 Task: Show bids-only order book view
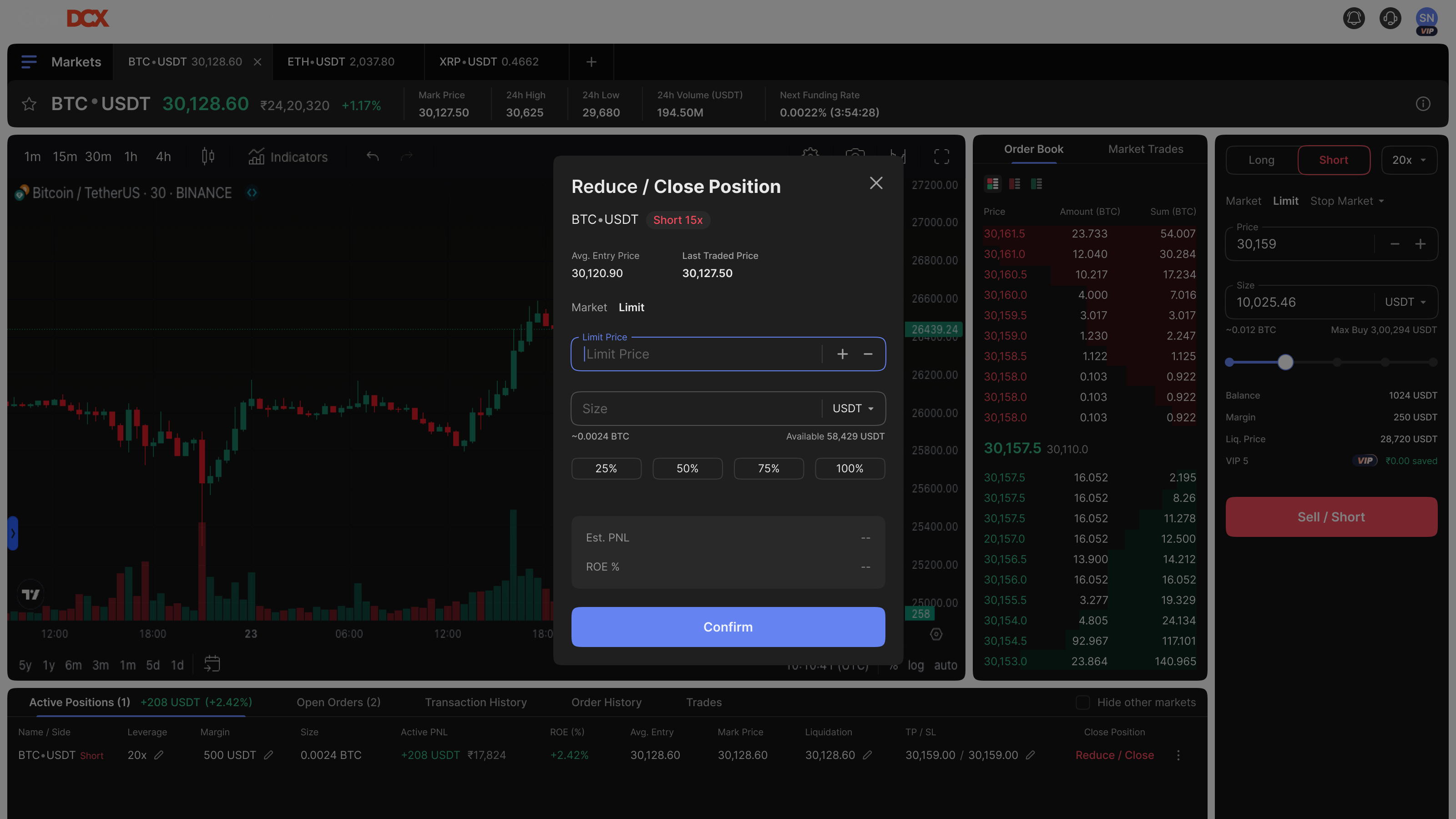tap(1036, 184)
